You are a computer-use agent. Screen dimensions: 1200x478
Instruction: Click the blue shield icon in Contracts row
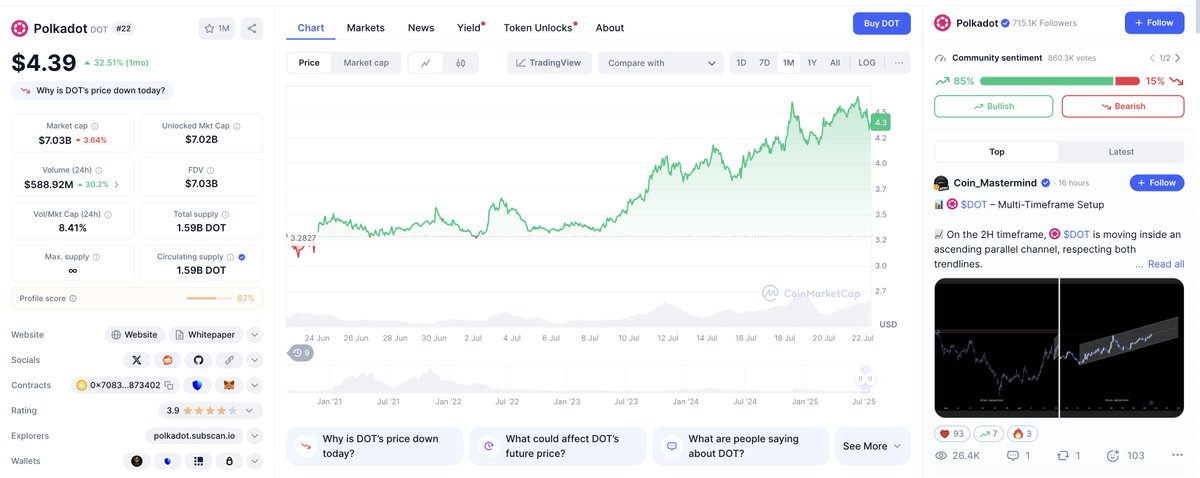(x=198, y=385)
